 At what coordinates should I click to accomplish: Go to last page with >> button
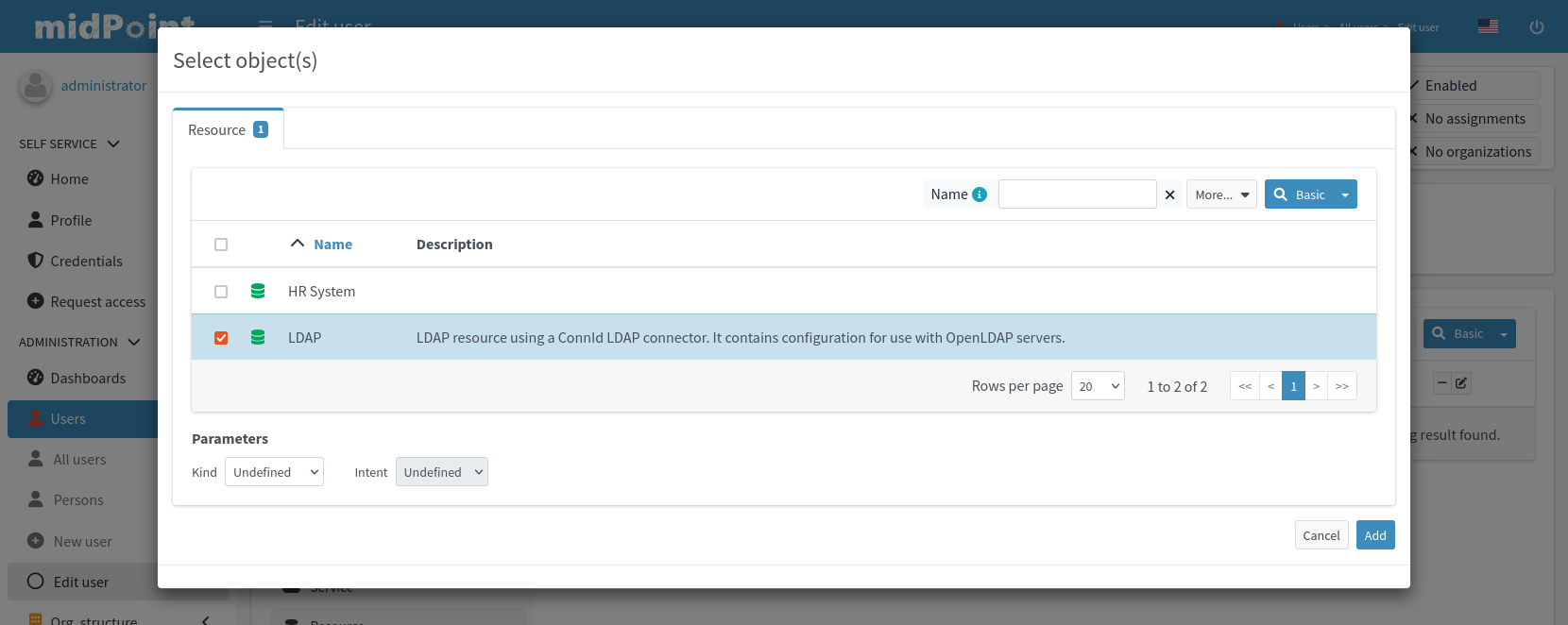pyautogui.click(x=1342, y=386)
